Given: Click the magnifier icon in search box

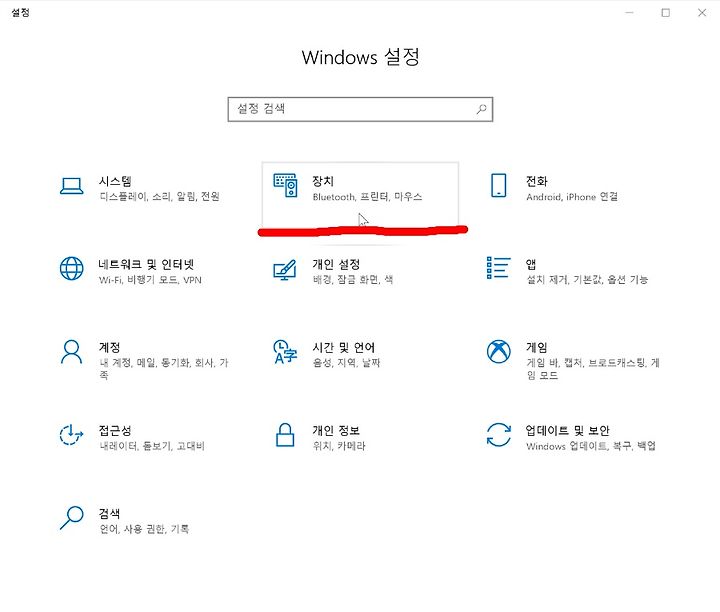Looking at the screenshot, I should [481, 109].
